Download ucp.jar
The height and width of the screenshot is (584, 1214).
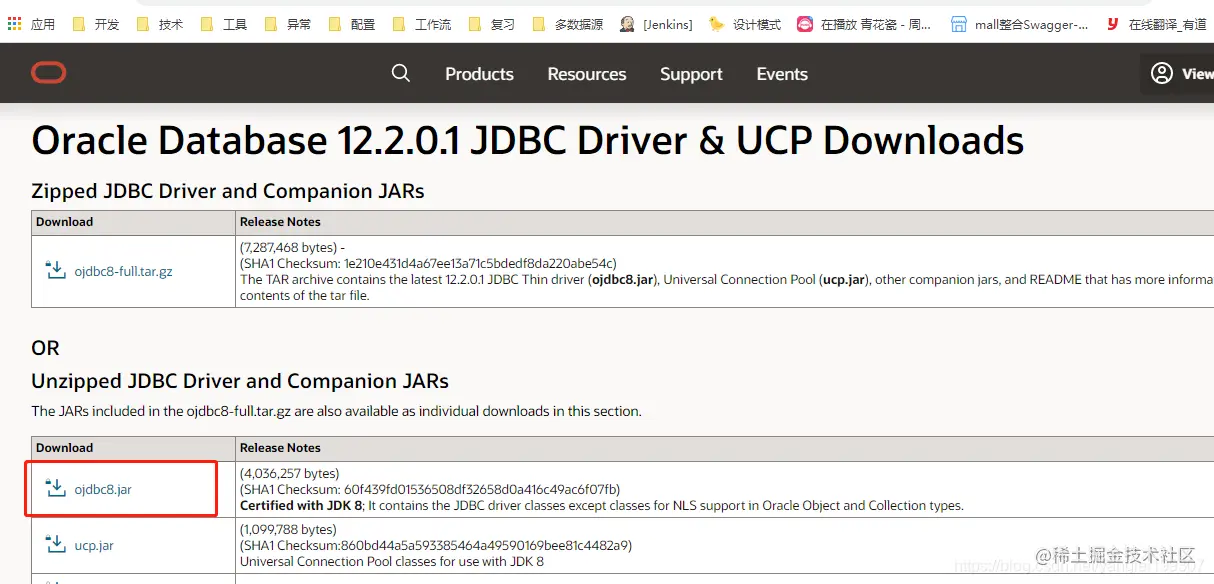(94, 545)
